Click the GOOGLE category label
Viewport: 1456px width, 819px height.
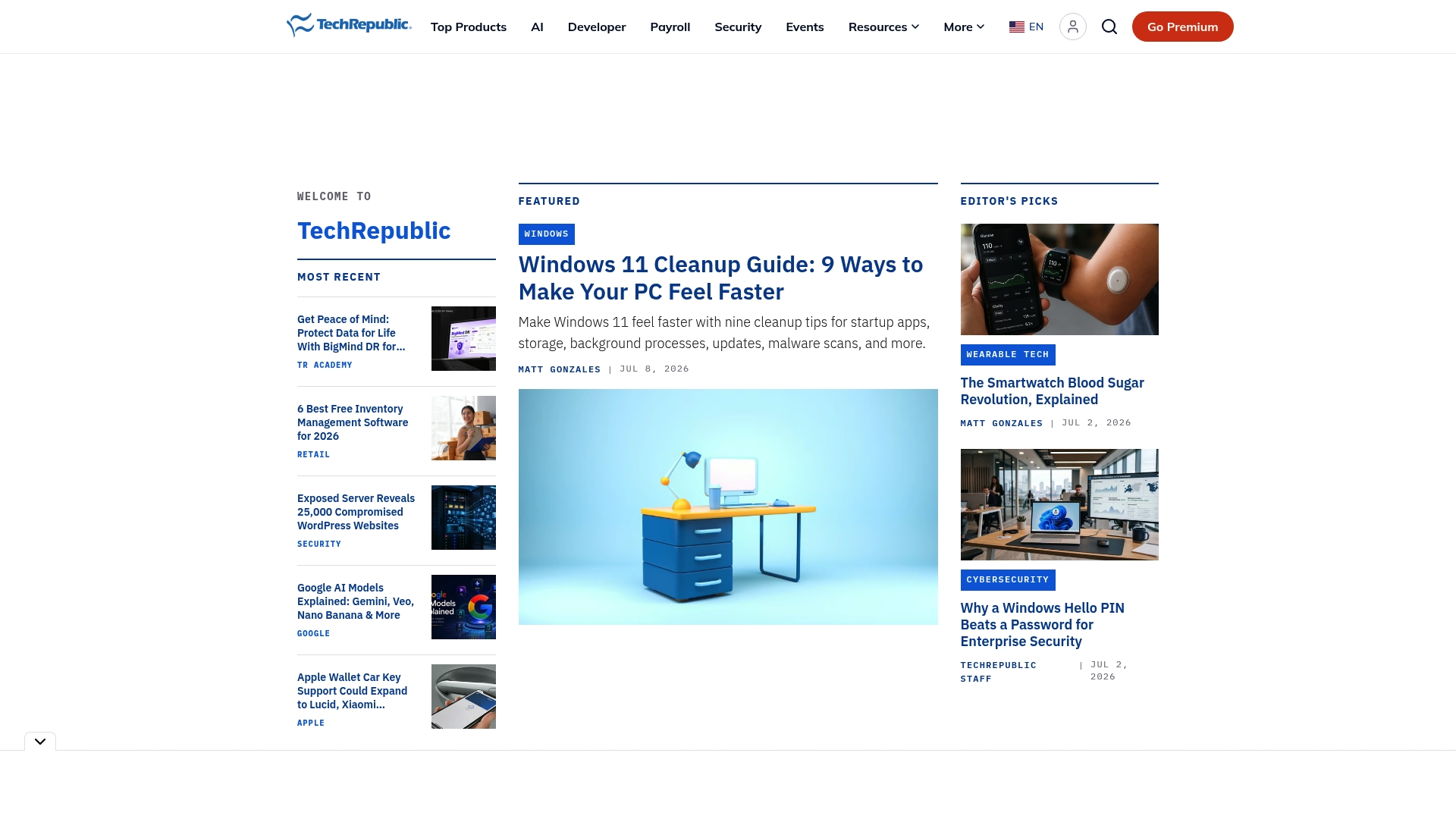(313, 633)
